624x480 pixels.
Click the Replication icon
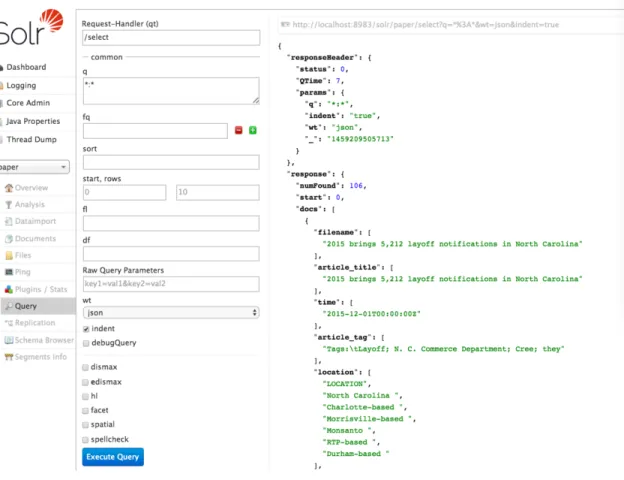(9, 323)
